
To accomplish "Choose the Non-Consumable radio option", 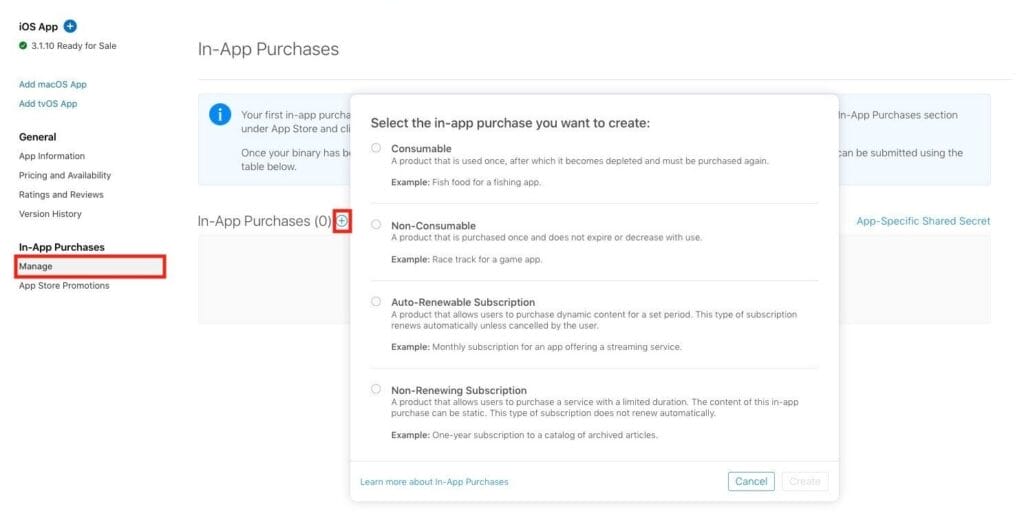I will pyautogui.click(x=376, y=225).
